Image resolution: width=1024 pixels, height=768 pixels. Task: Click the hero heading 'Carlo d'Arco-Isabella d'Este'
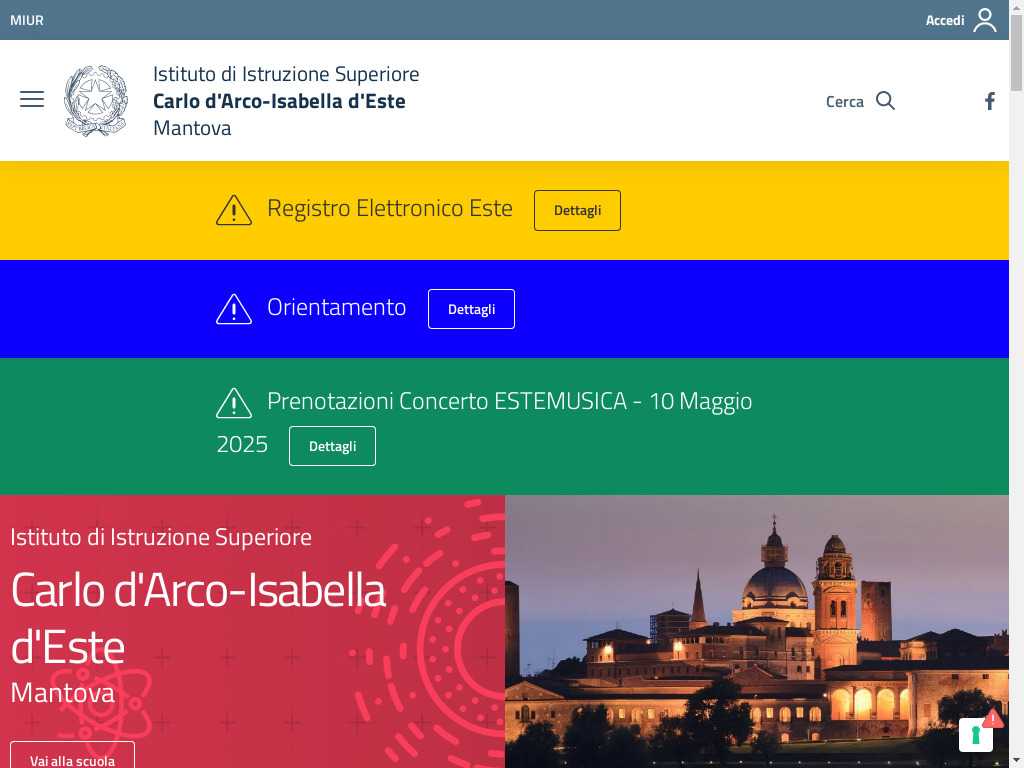pyautogui.click(x=199, y=618)
